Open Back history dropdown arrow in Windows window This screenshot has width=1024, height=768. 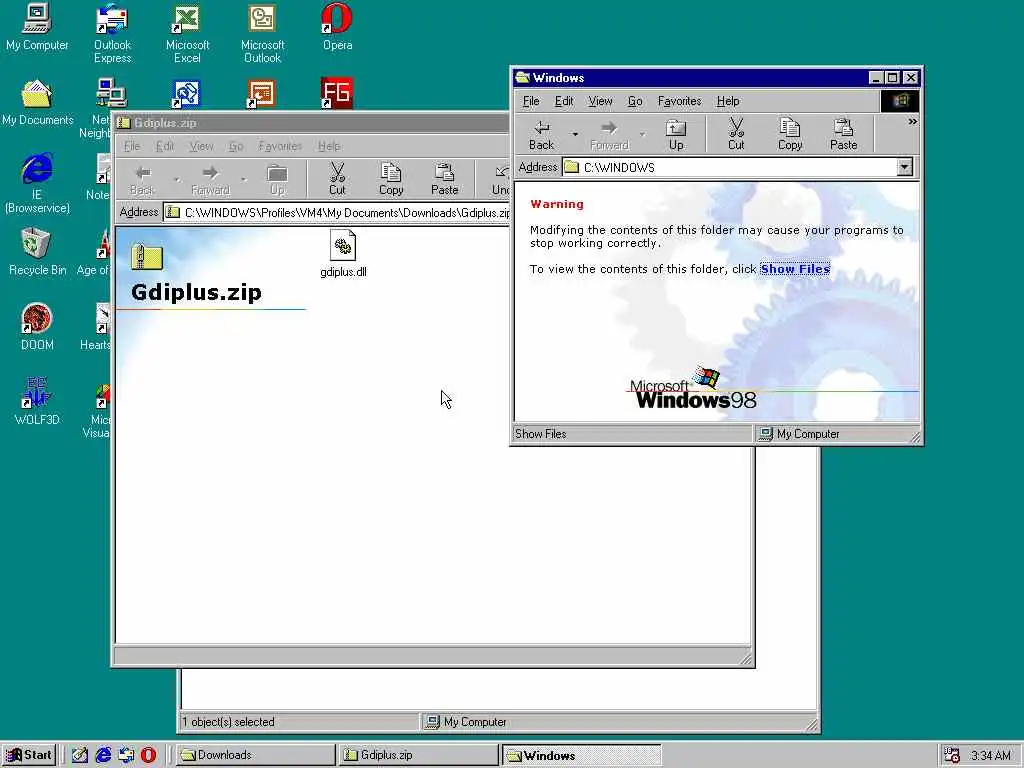click(x=575, y=135)
